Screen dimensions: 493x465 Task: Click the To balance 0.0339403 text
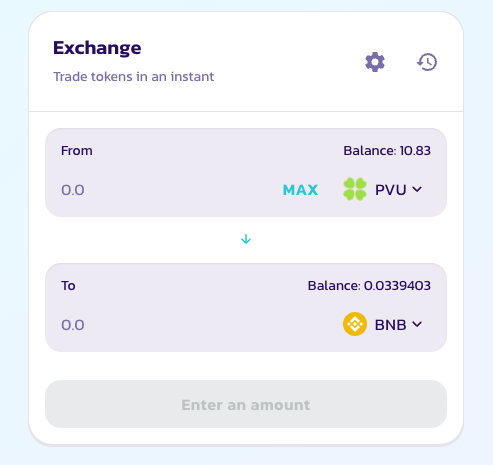click(x=369, y=286)
